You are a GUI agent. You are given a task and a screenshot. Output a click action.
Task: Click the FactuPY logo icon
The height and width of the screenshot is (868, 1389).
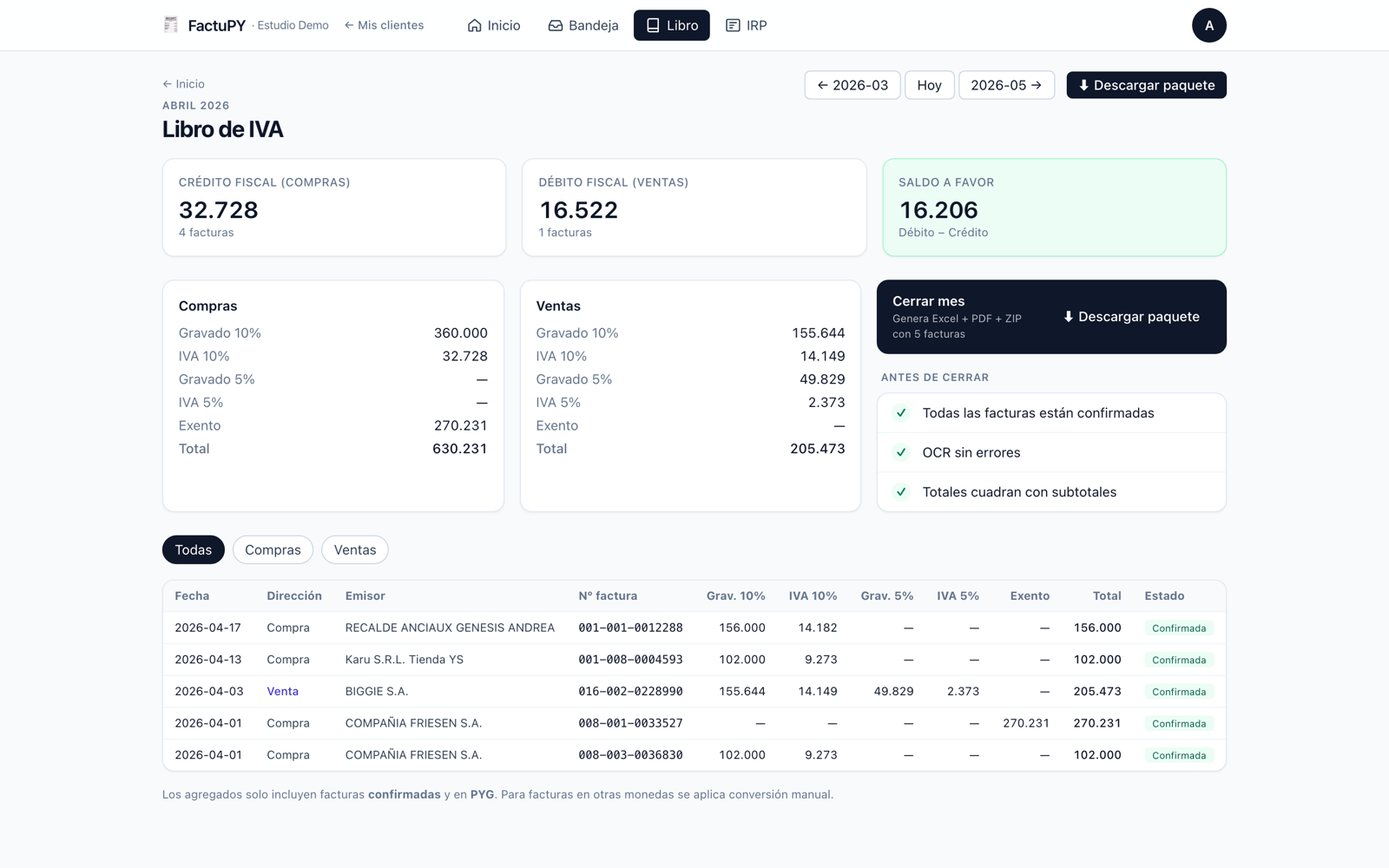[171, 25]
